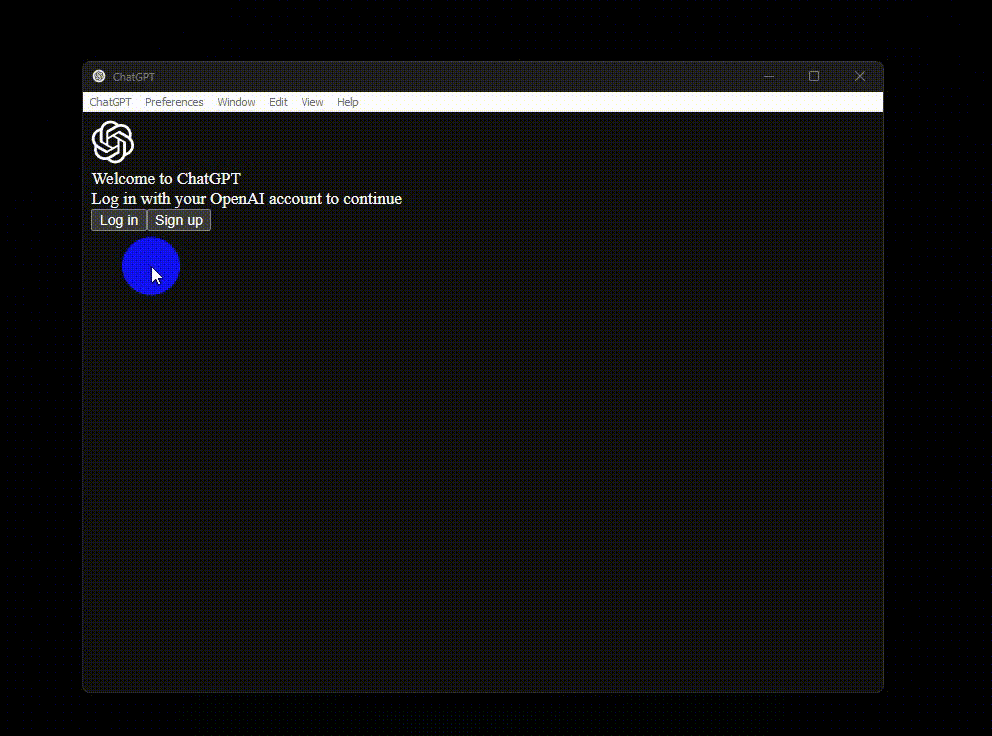The width and height of the screenshot is (992, 736).
Task: Close the ChatGPT window
Action: coord(859,76)
